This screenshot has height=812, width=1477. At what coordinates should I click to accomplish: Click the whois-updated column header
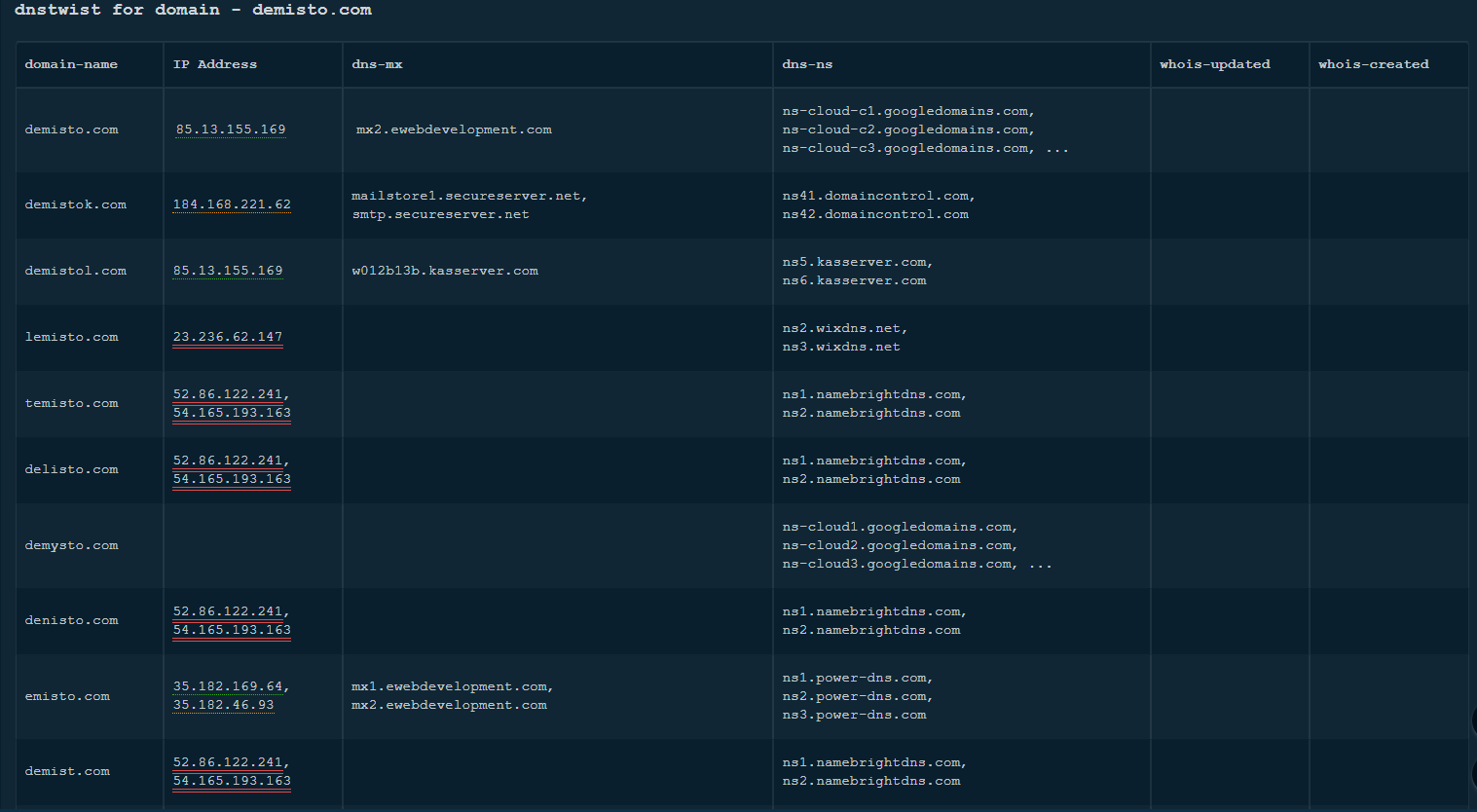[1214, 64]
